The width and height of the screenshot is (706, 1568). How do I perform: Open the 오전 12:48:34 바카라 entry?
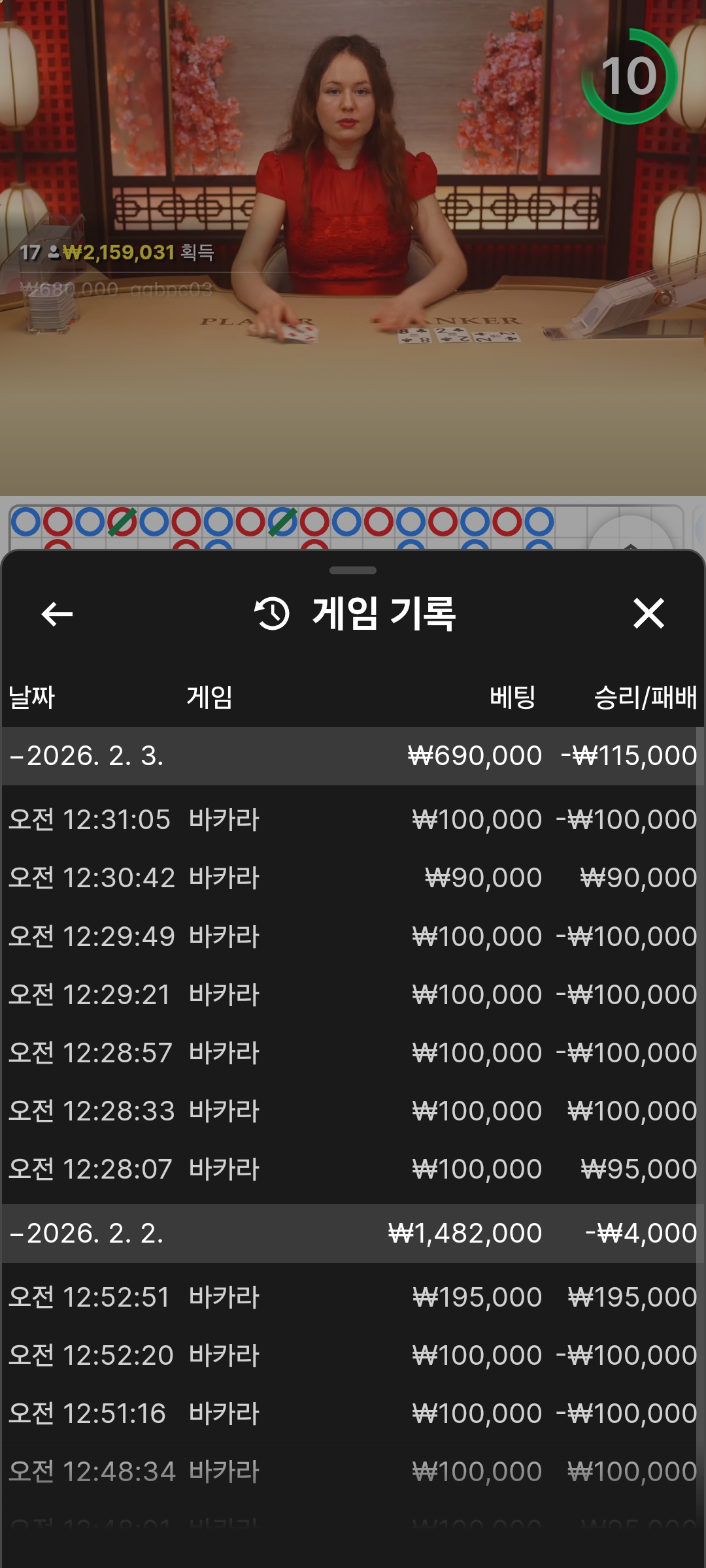click(353, 1471)
